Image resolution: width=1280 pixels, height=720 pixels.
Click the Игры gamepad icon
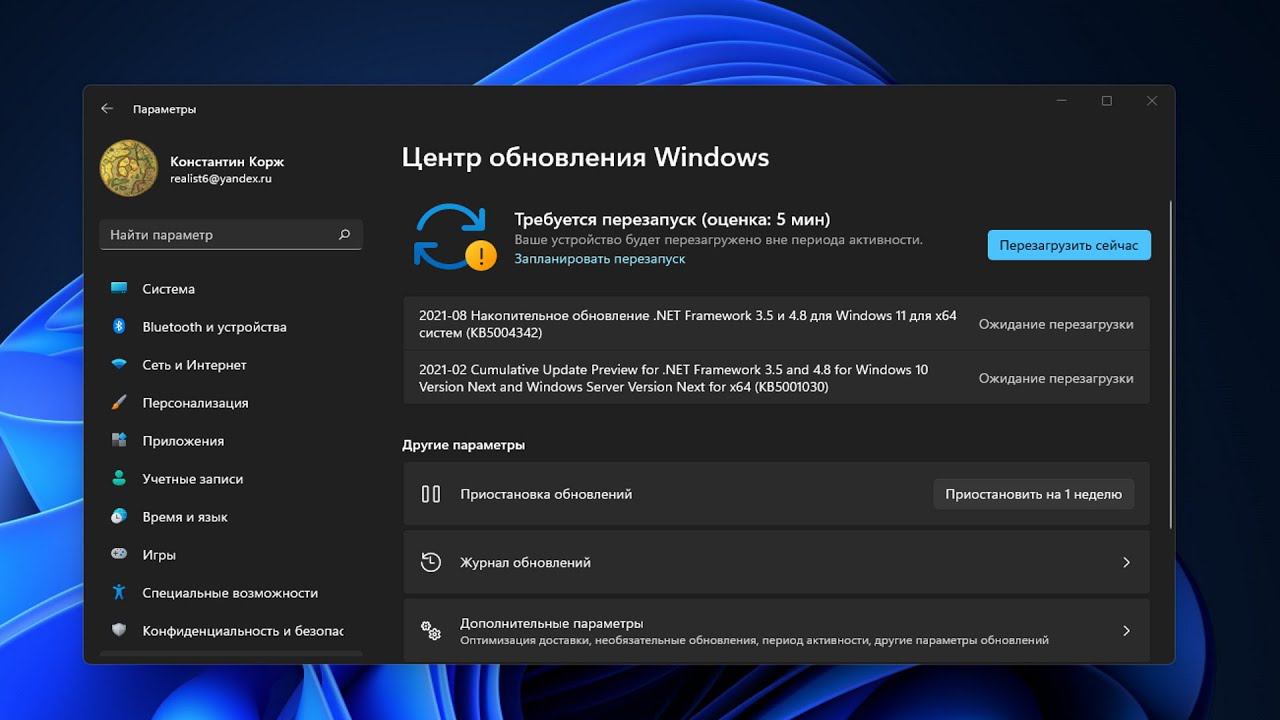[119, 554]
